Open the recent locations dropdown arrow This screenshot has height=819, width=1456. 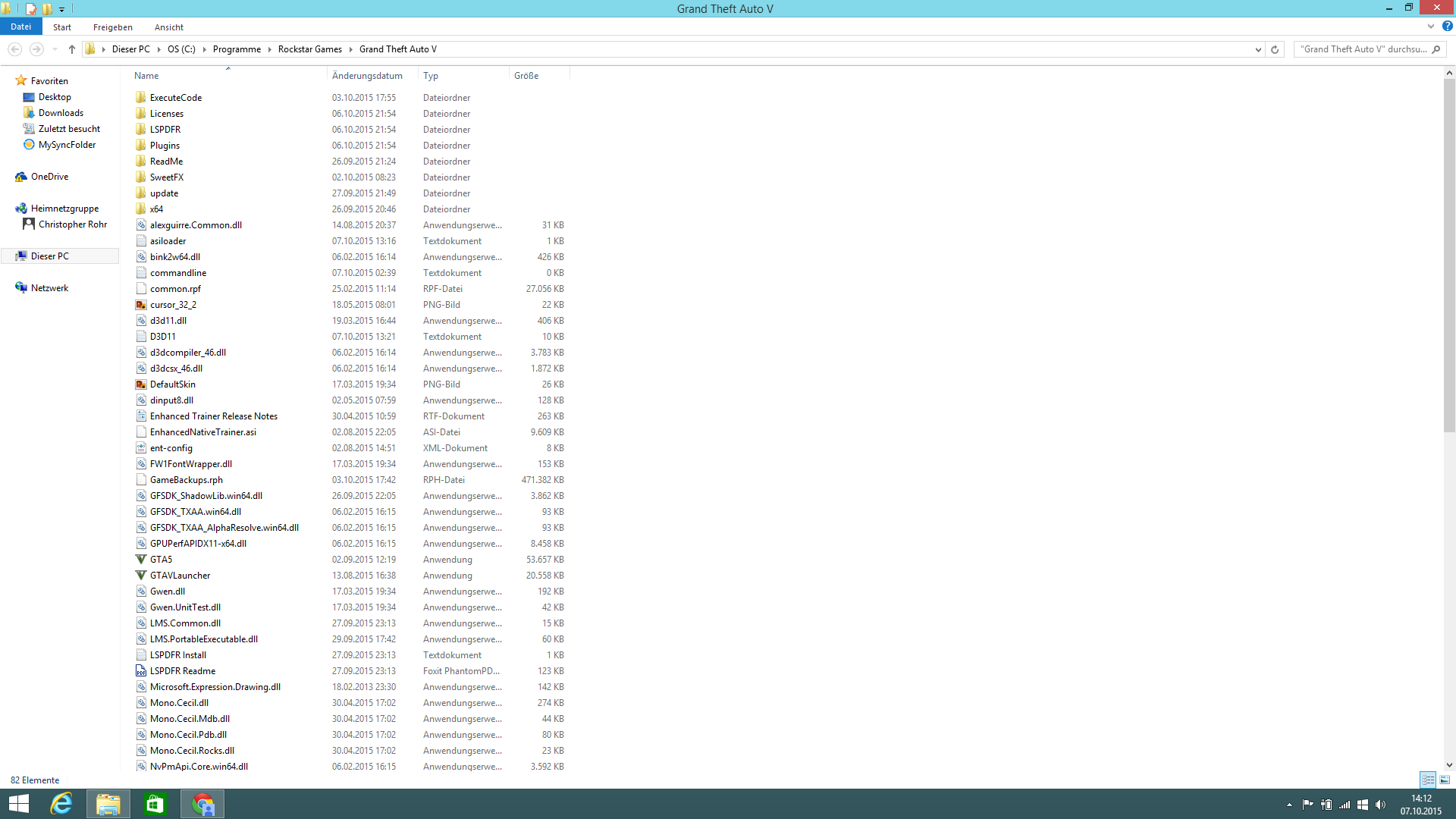55,49
